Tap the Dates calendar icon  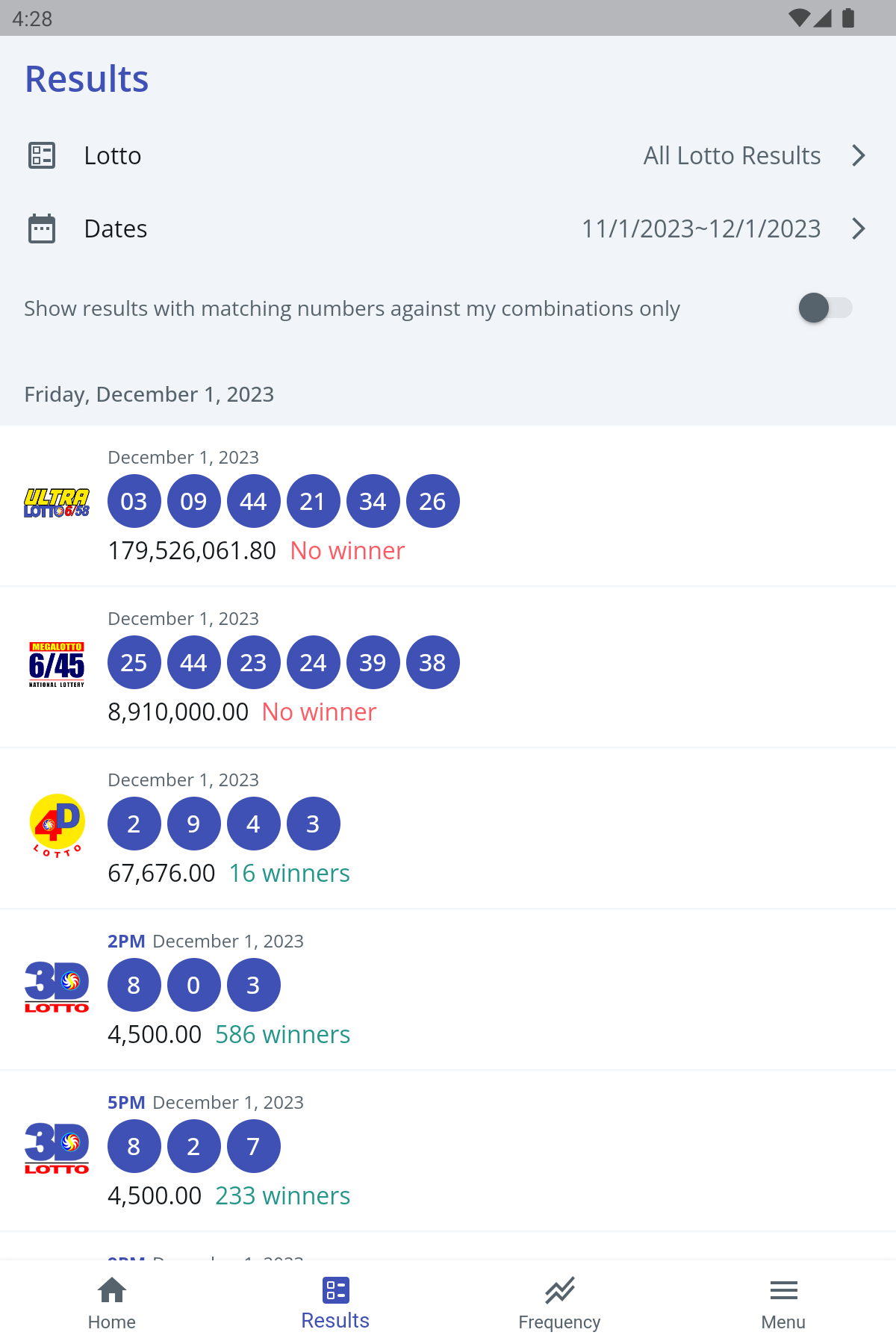42,228
